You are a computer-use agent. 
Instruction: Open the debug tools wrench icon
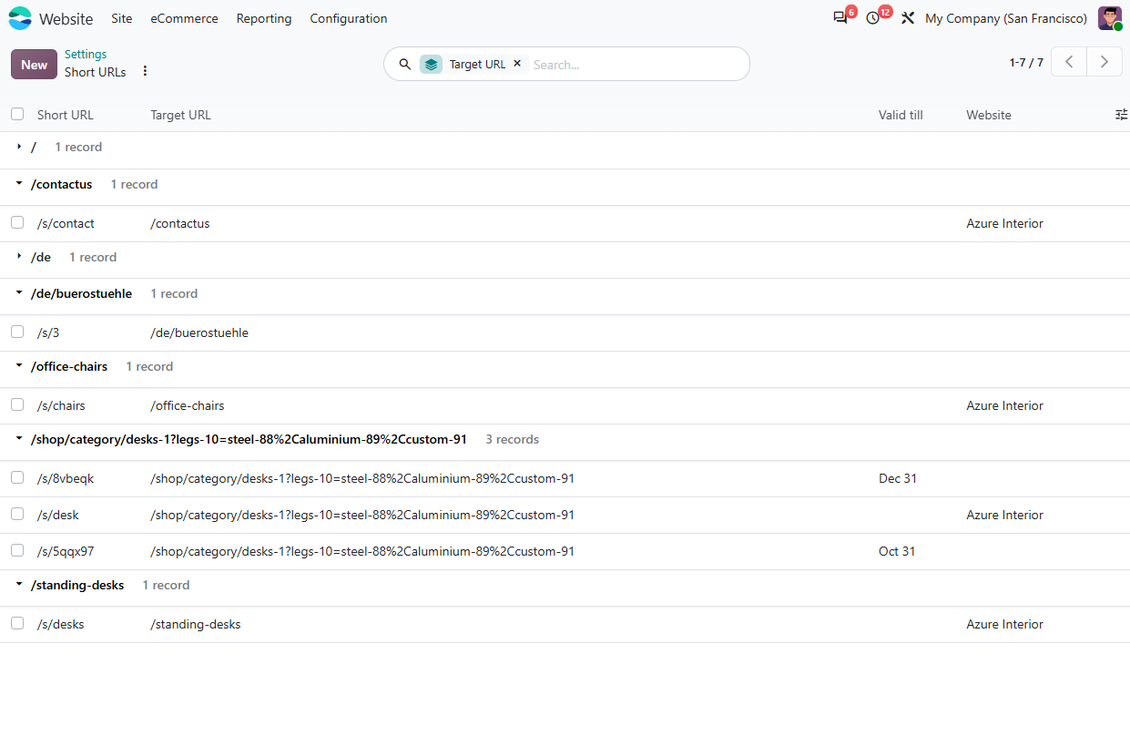[x=907, y=18]
